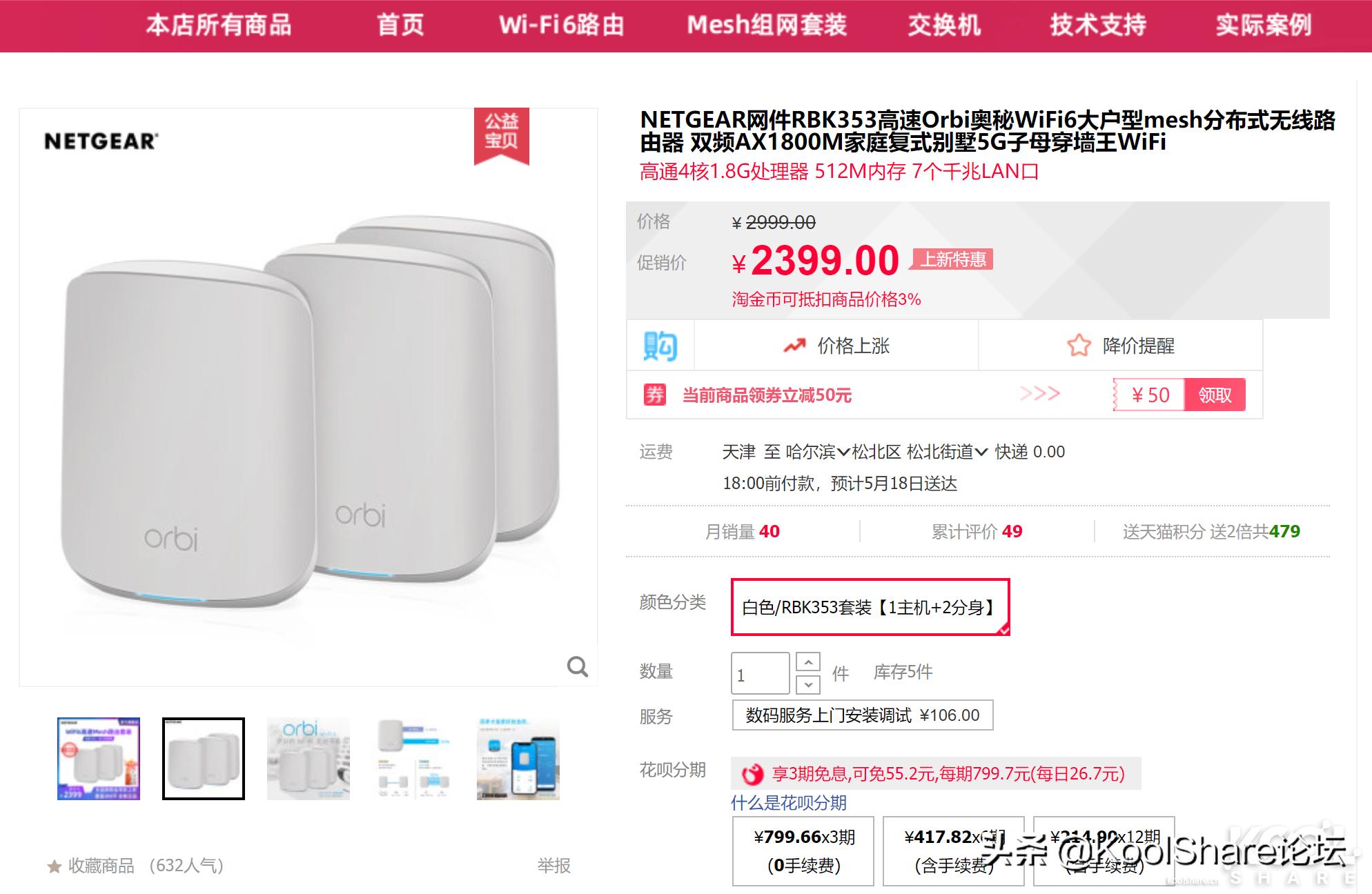Click the 收藏商品 star icon
The image size is (1372, 894).
click(x=54, y=868)
